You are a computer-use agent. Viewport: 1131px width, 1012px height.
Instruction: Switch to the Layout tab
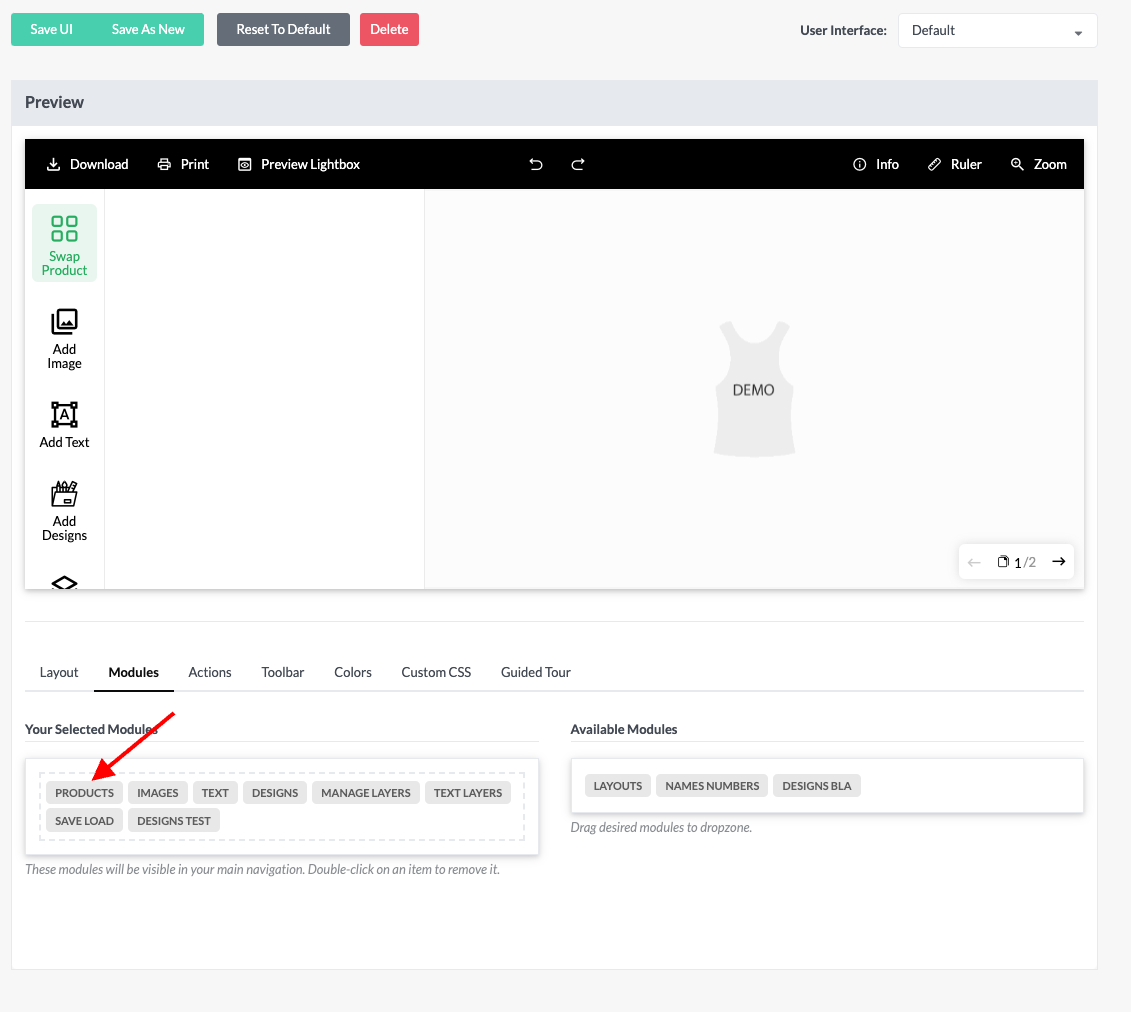(x=59, y=672)
